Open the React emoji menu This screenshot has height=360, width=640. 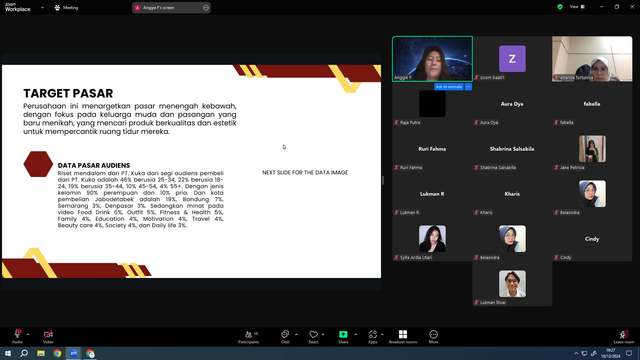(x=313, y=337)
